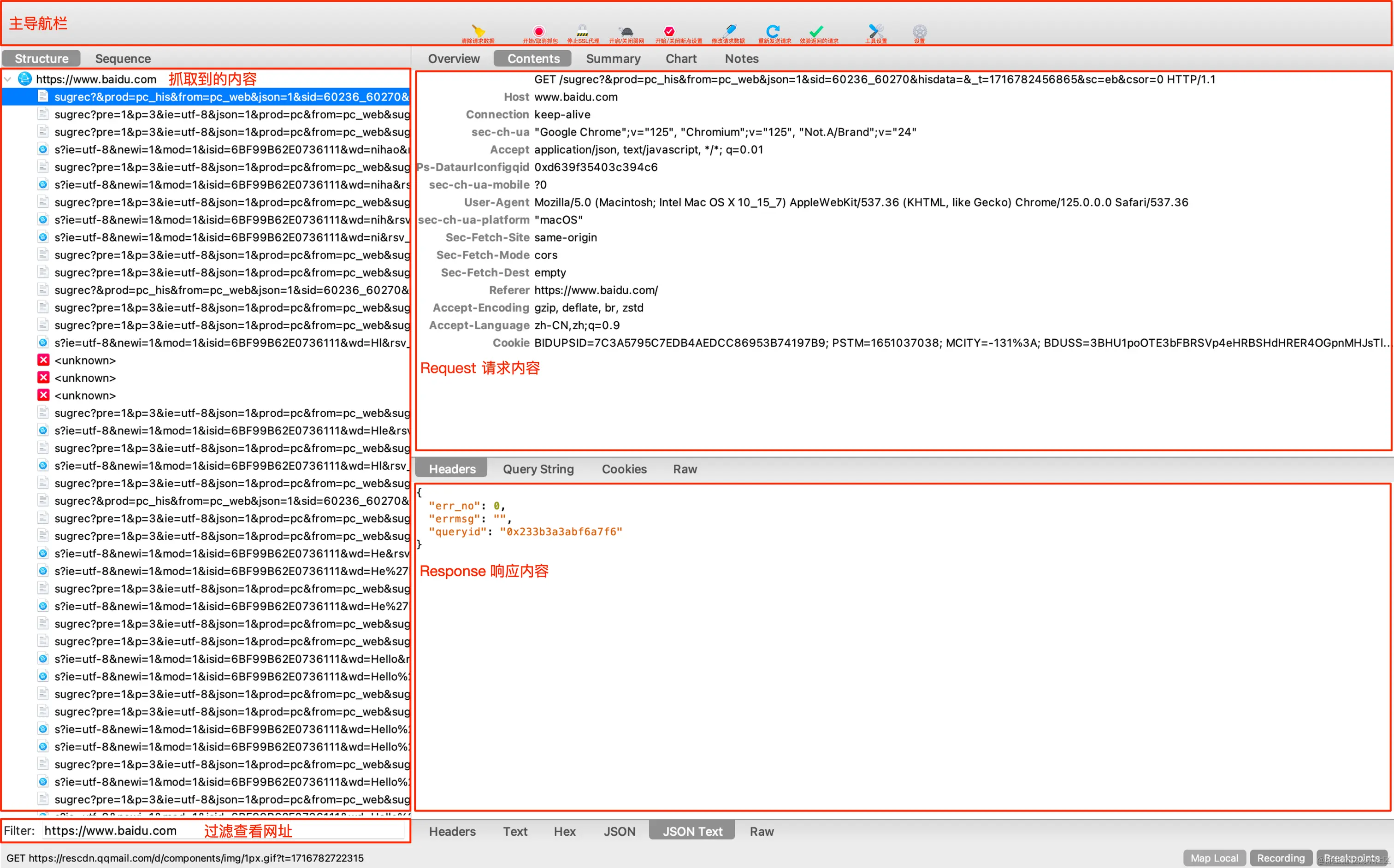This screenshot has height=868, width=1394.
Task: Click the green checkmark validate icon
Action: [x=816, y=31]
